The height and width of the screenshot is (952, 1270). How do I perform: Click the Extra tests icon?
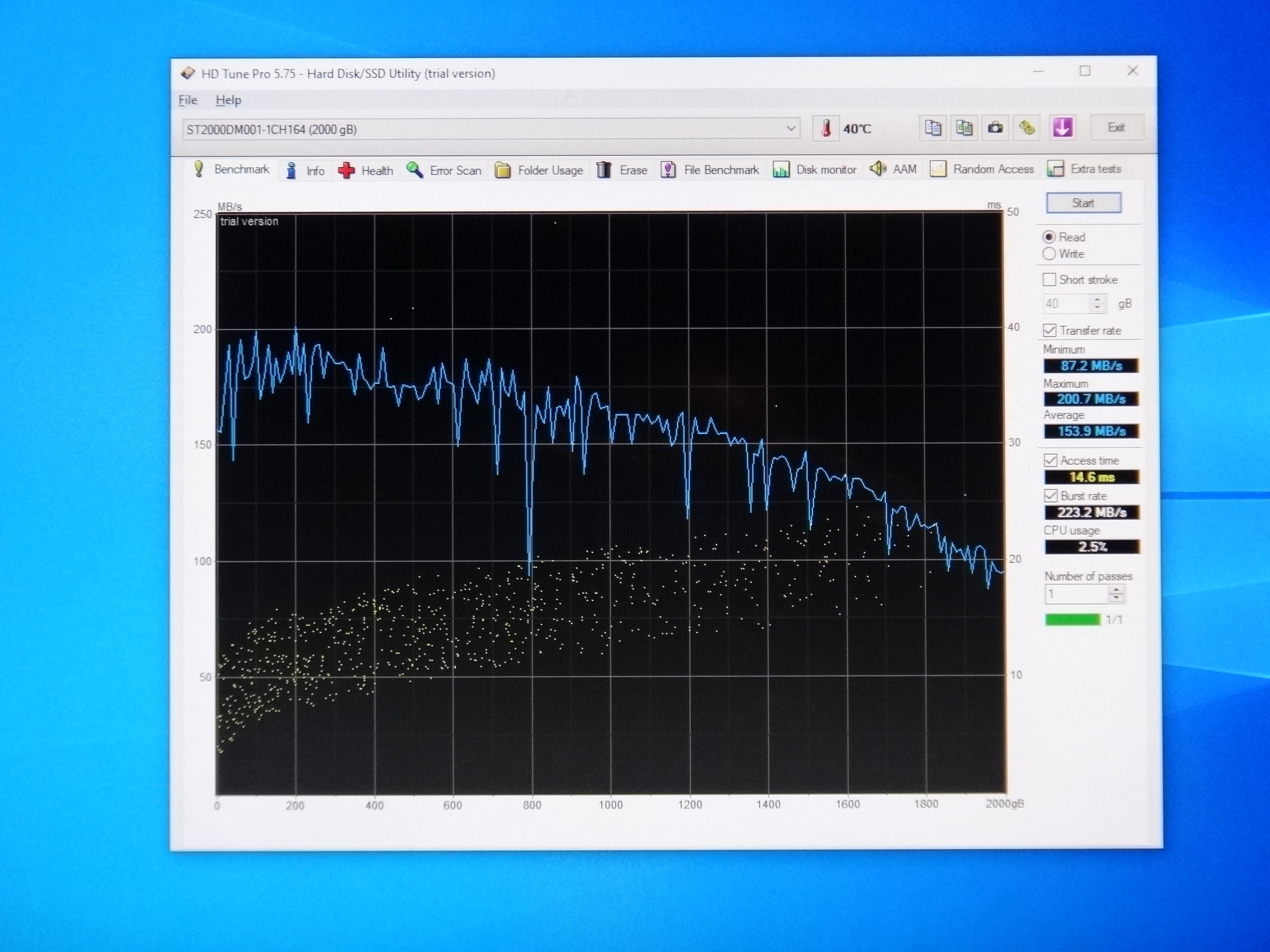tap(1055, 169)
